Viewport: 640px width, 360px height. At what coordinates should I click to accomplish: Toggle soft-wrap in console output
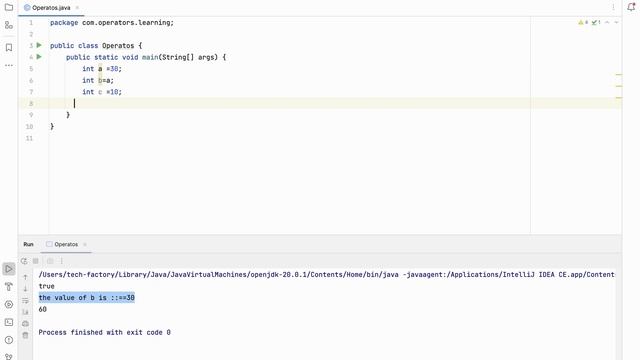(25, 300)
